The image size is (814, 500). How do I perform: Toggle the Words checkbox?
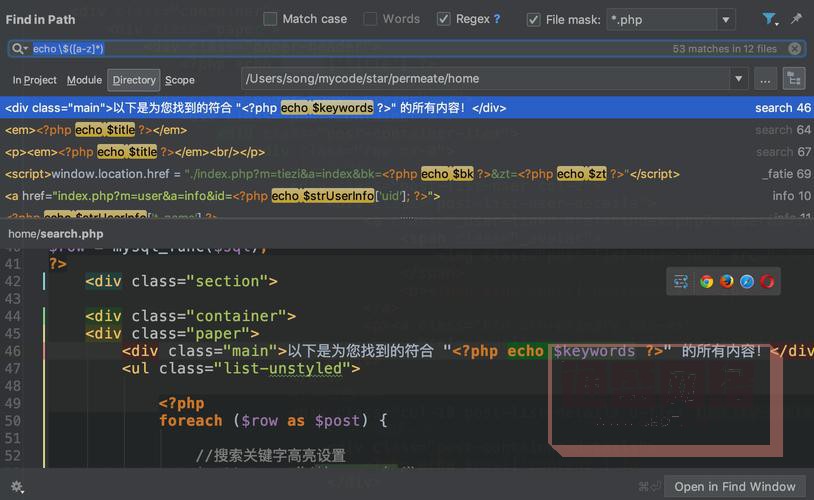[x=370, y=19]
